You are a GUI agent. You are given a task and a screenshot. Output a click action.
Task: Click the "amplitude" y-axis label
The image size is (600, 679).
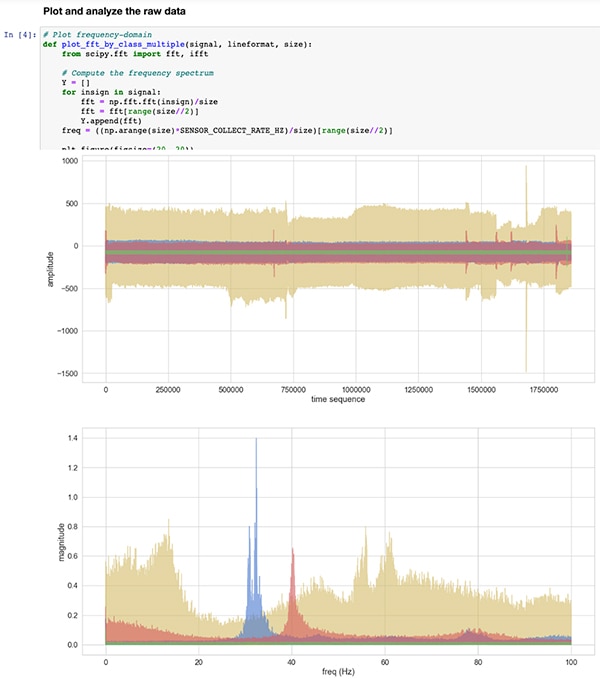pyautogui.click(x=49, y=268)
